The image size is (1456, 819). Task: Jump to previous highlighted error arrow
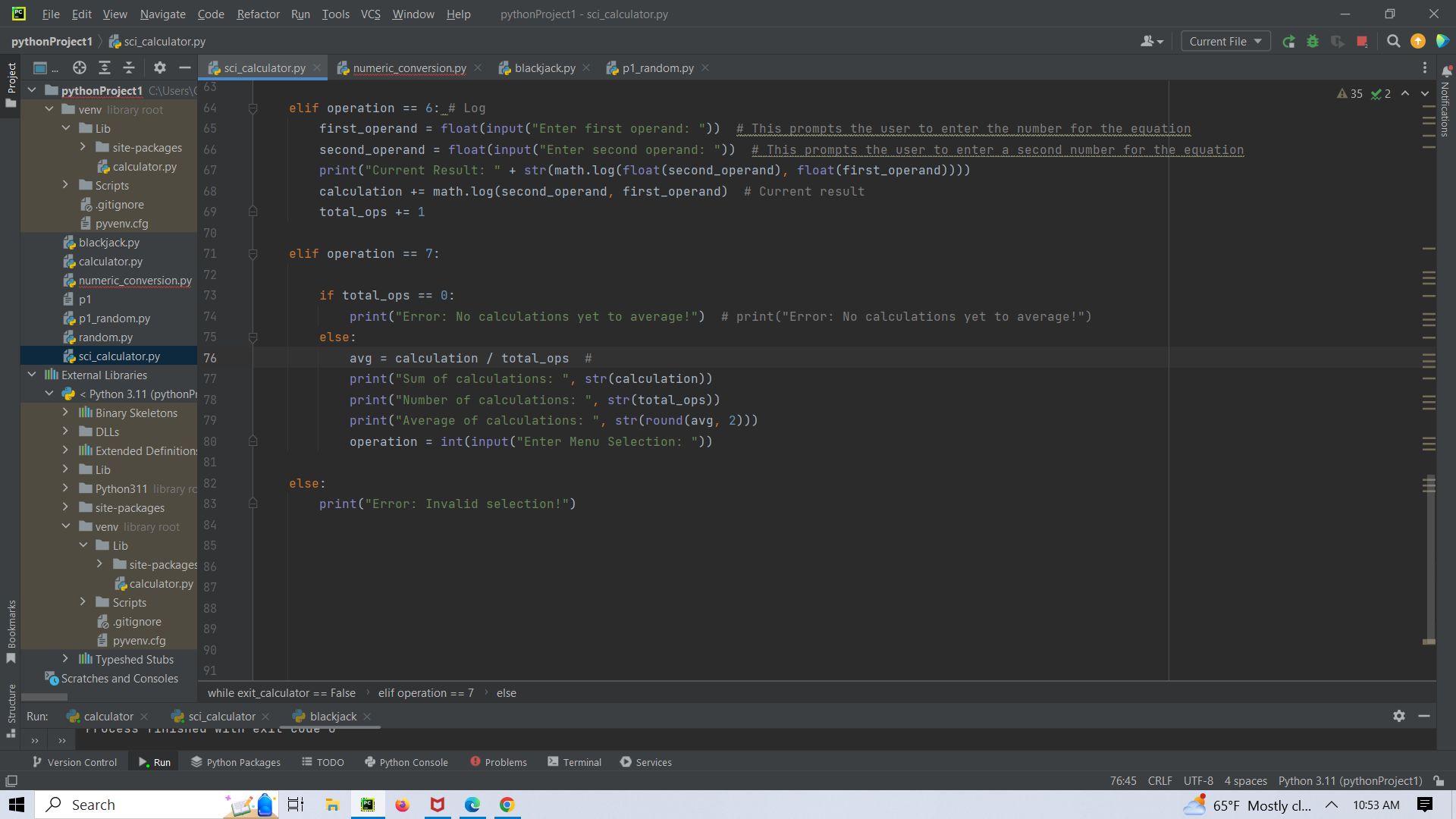[1405, 94]
